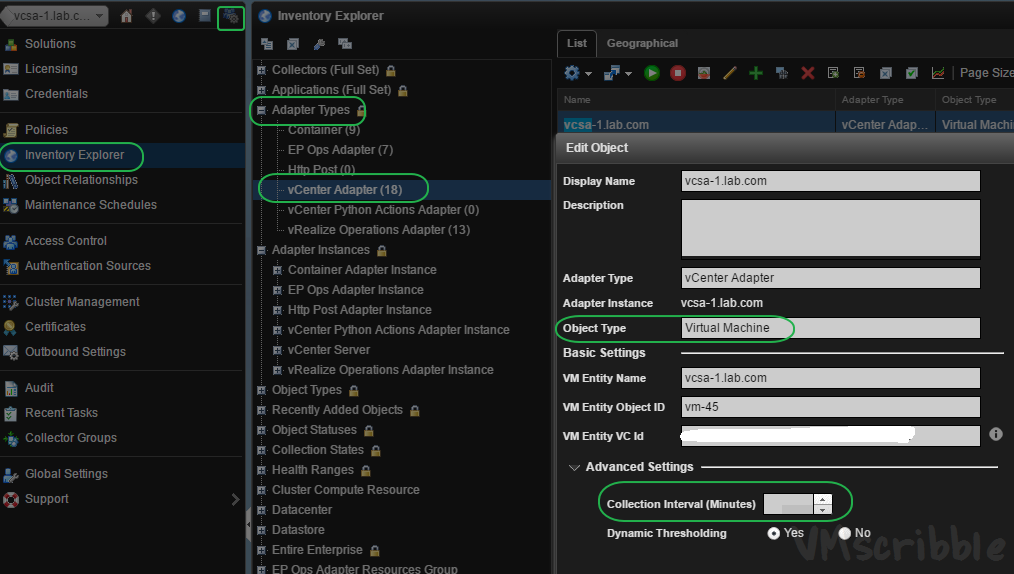Click the Adapter Type column header

pos(885,100)
